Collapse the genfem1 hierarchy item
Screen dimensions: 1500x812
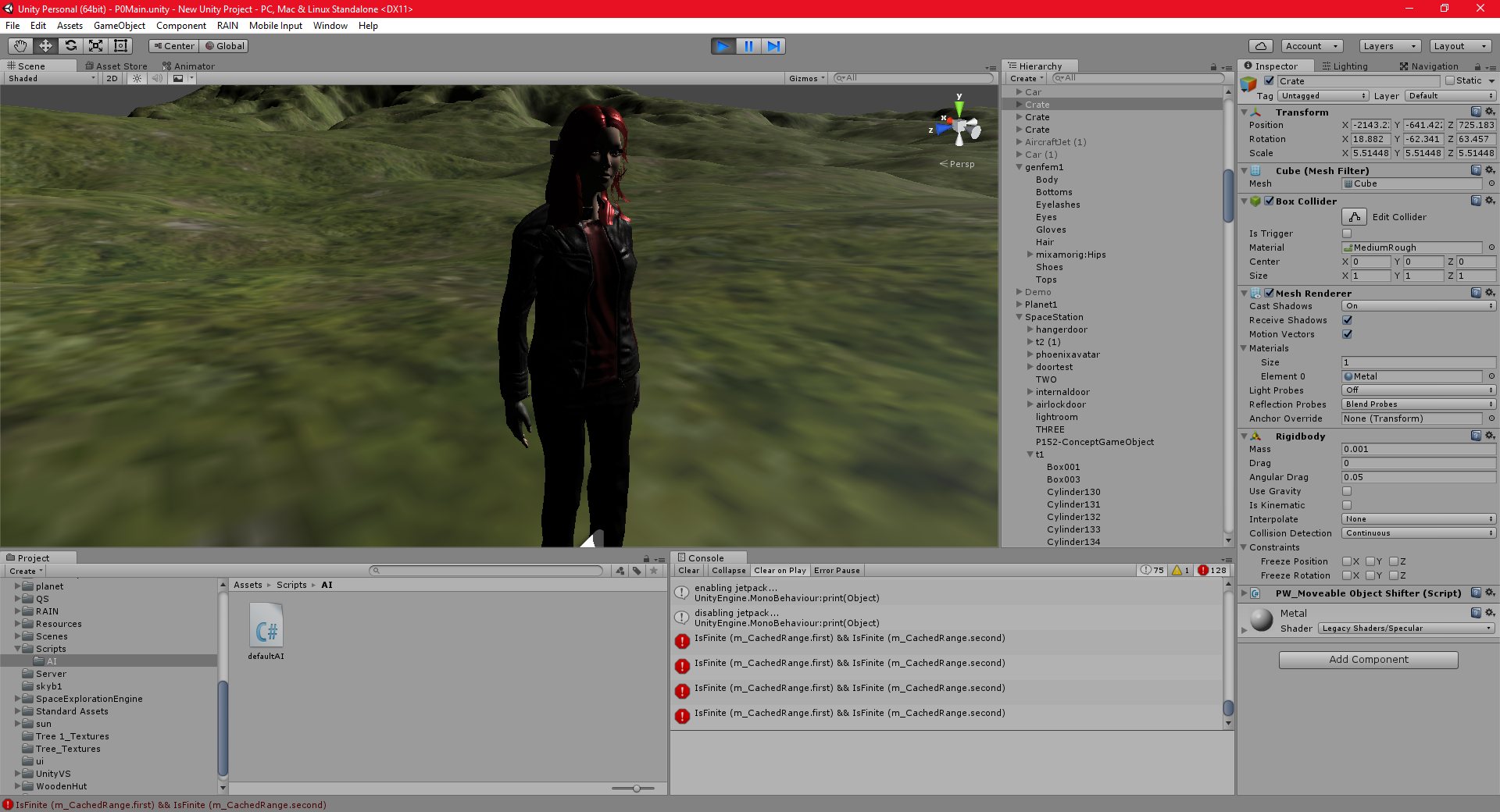[x=1020, y=167]
